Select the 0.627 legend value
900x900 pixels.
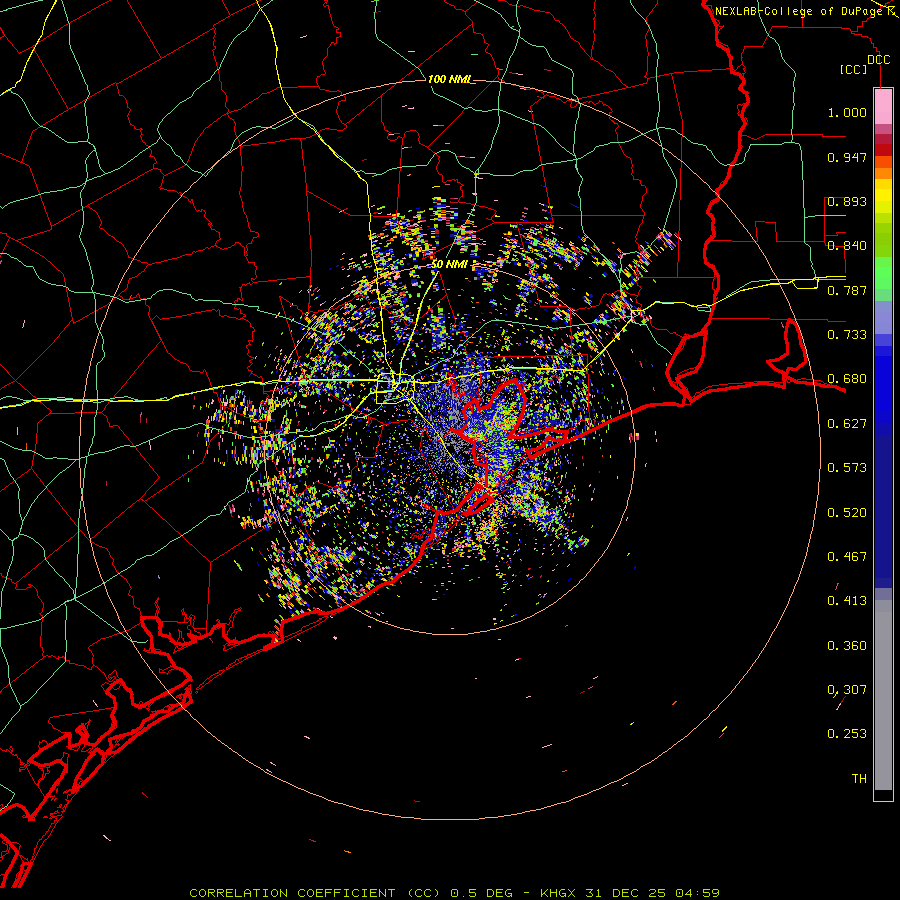pos(847,424)
